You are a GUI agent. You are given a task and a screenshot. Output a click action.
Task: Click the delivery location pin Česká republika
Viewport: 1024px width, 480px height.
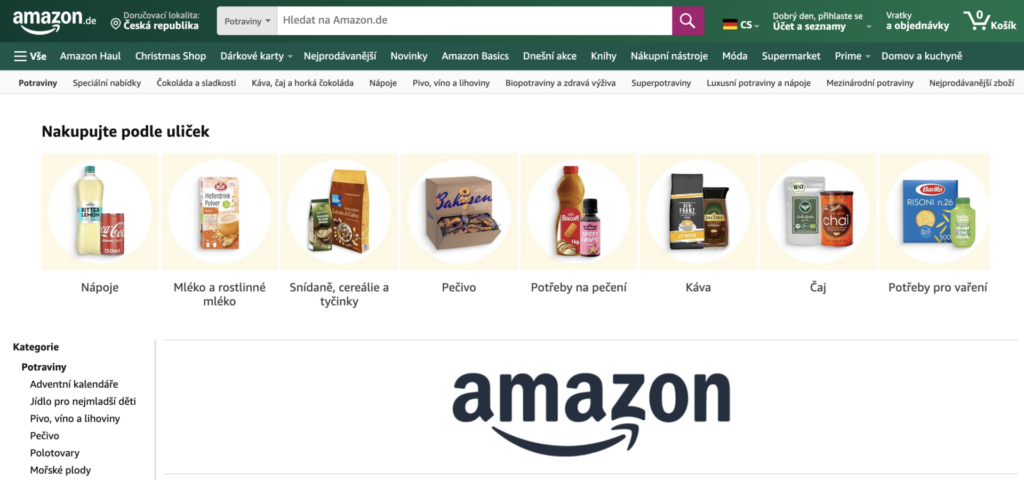155,21
